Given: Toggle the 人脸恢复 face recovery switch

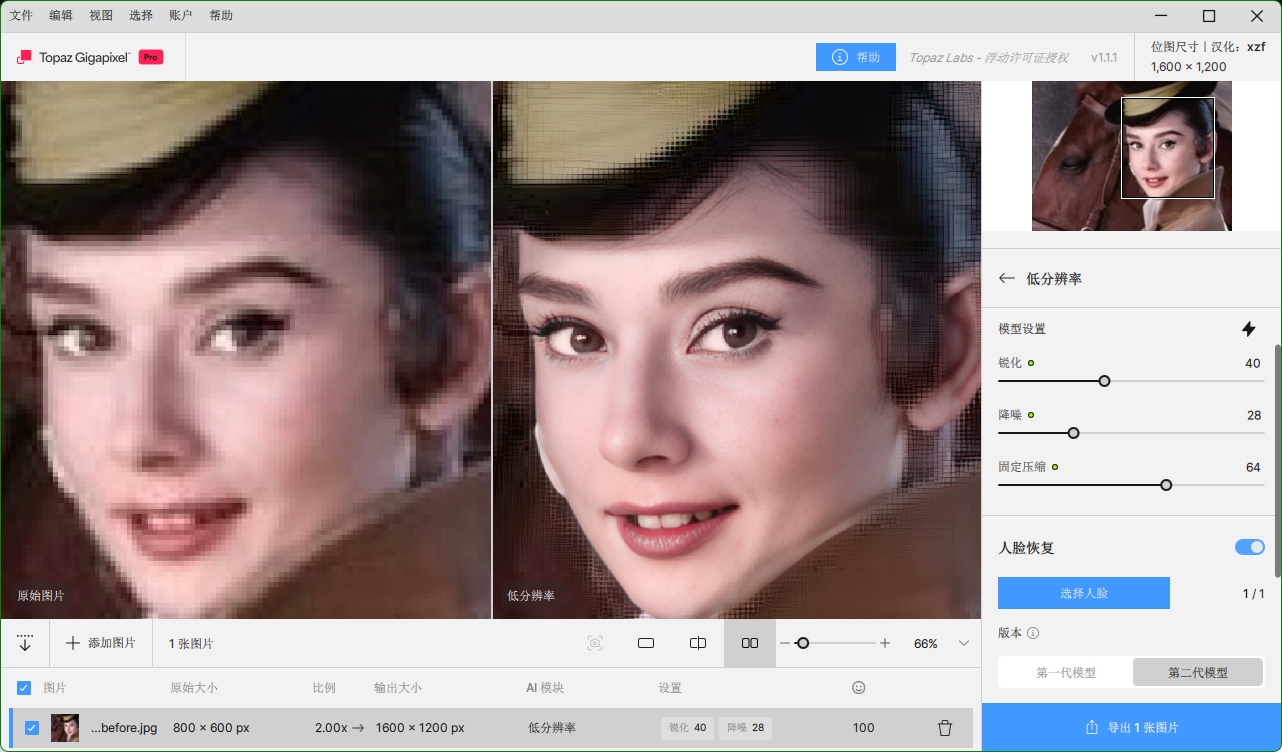Looking at the screenshot, I should pos(1249,547).
